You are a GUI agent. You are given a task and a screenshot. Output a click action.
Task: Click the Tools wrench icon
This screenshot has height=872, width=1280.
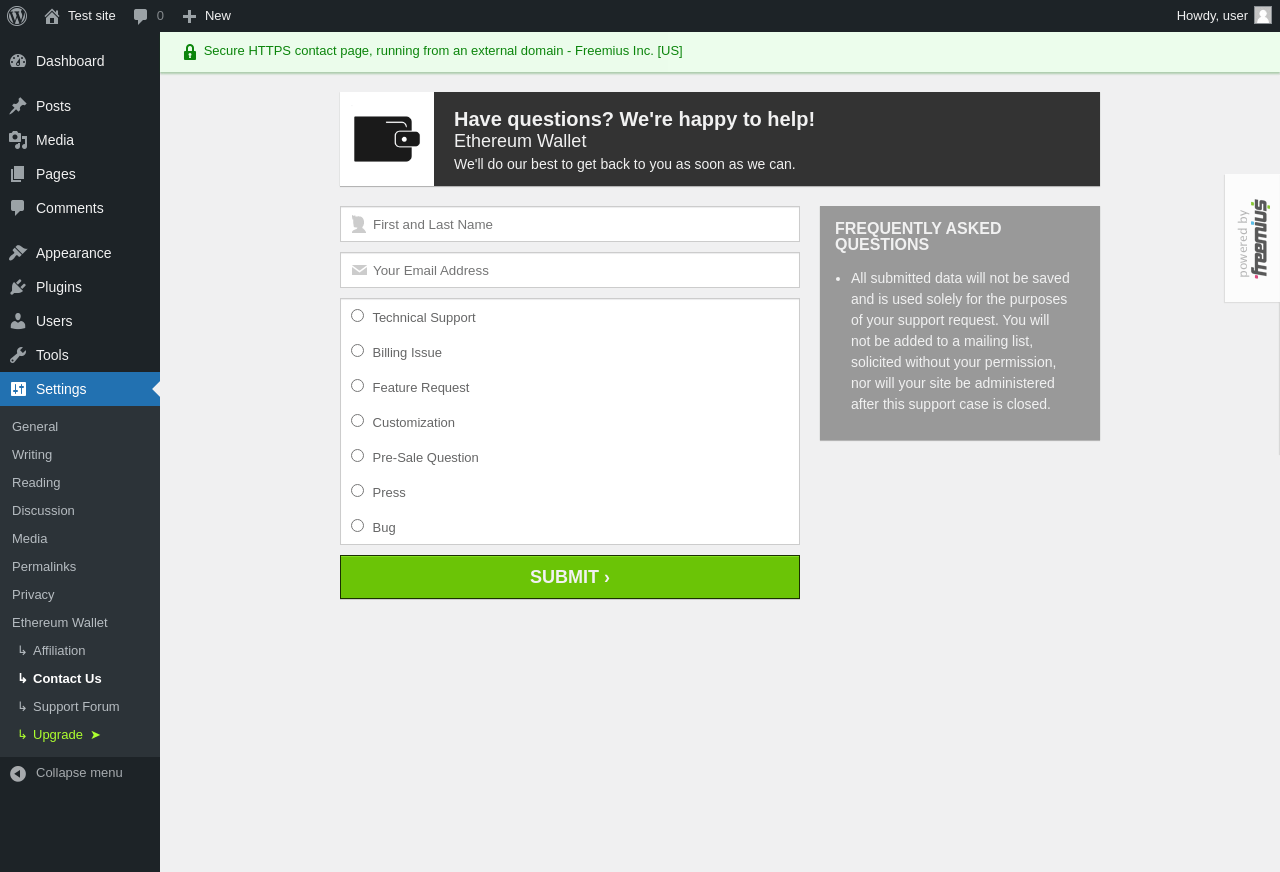[x=18, y=355]
